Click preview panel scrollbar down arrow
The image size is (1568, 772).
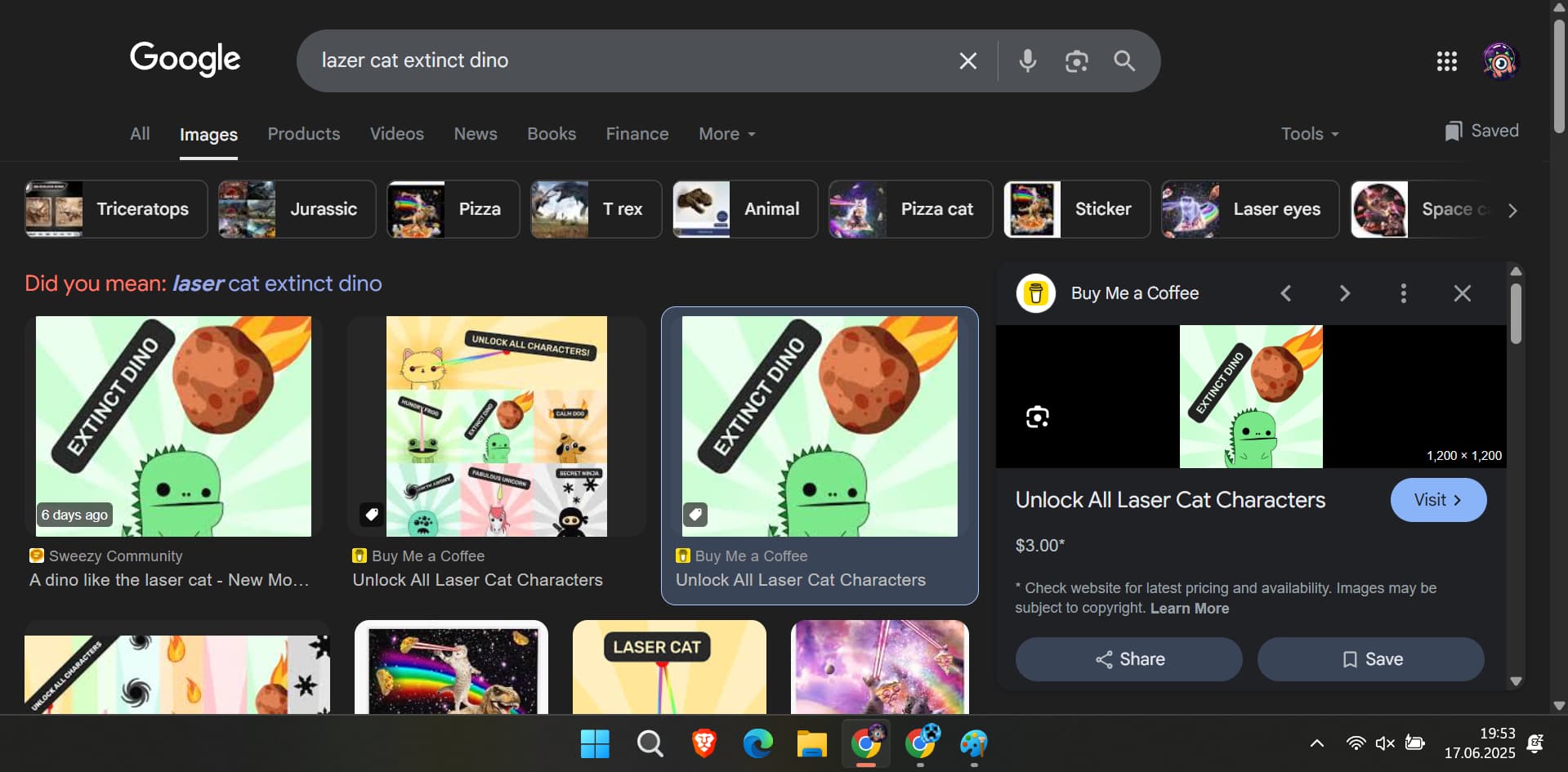point(1516,681)
